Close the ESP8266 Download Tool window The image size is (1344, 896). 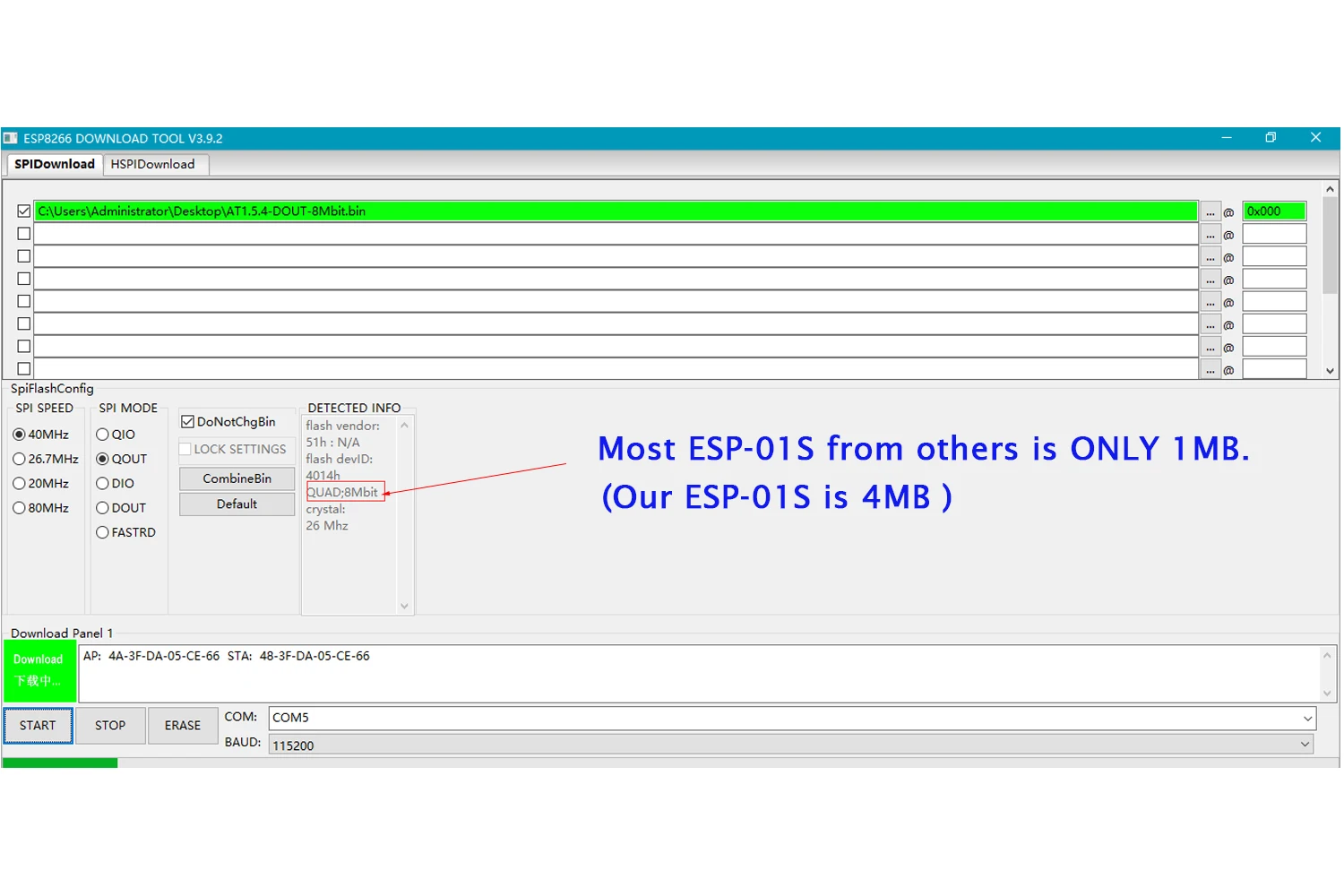[x=1315, y=138]
